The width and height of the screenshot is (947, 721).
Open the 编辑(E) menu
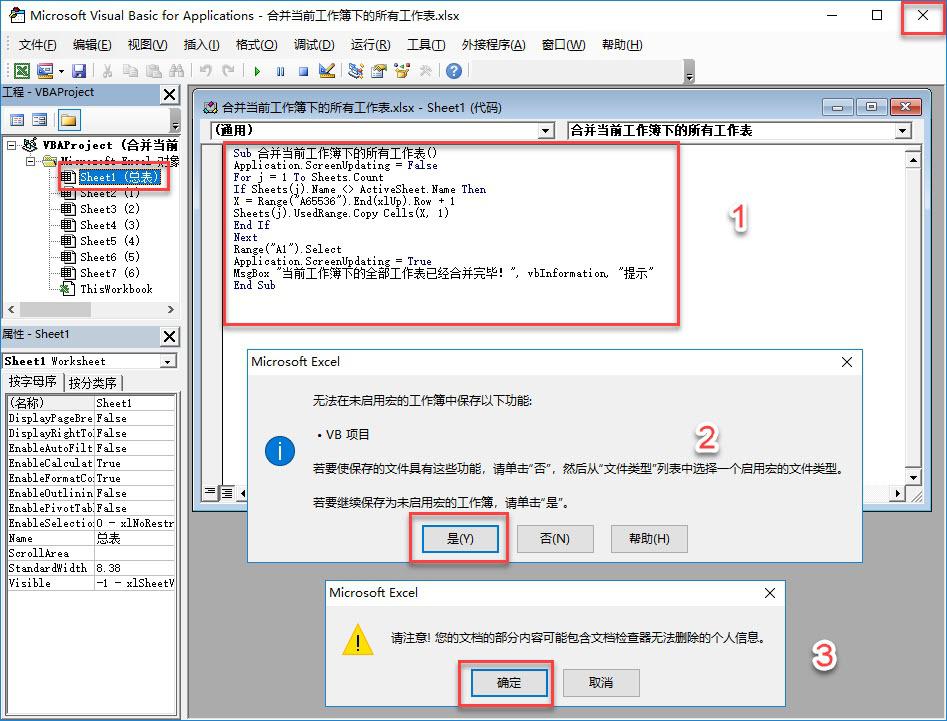coord(92,45)
